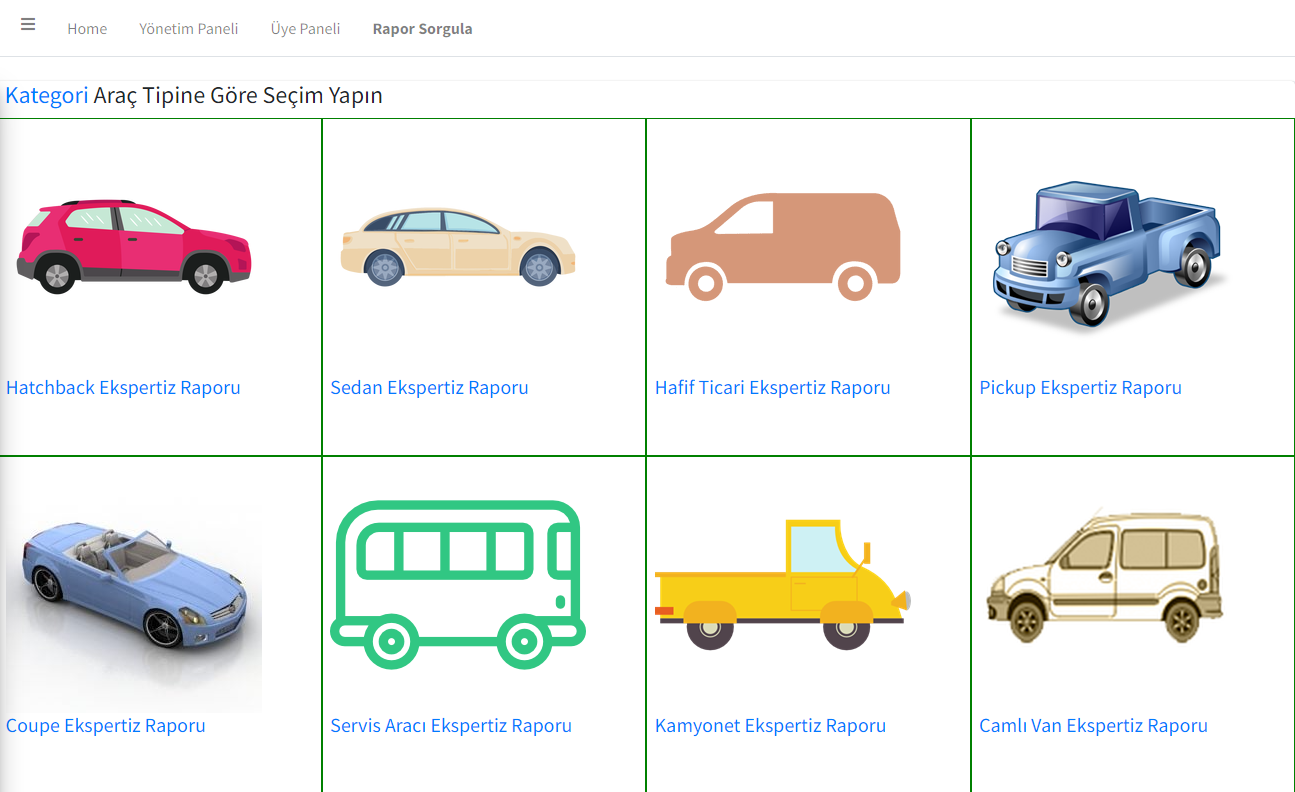1295x792 pixels.
Task: Open Yönetim Paneli in navigation bar
Action: (x=188, y=29)
